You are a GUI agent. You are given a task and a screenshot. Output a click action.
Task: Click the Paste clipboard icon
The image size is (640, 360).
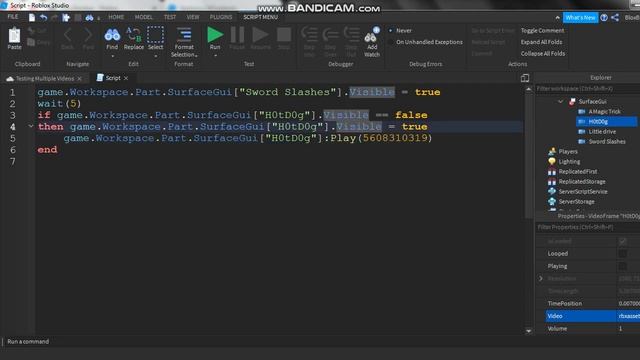pos(14,36)
